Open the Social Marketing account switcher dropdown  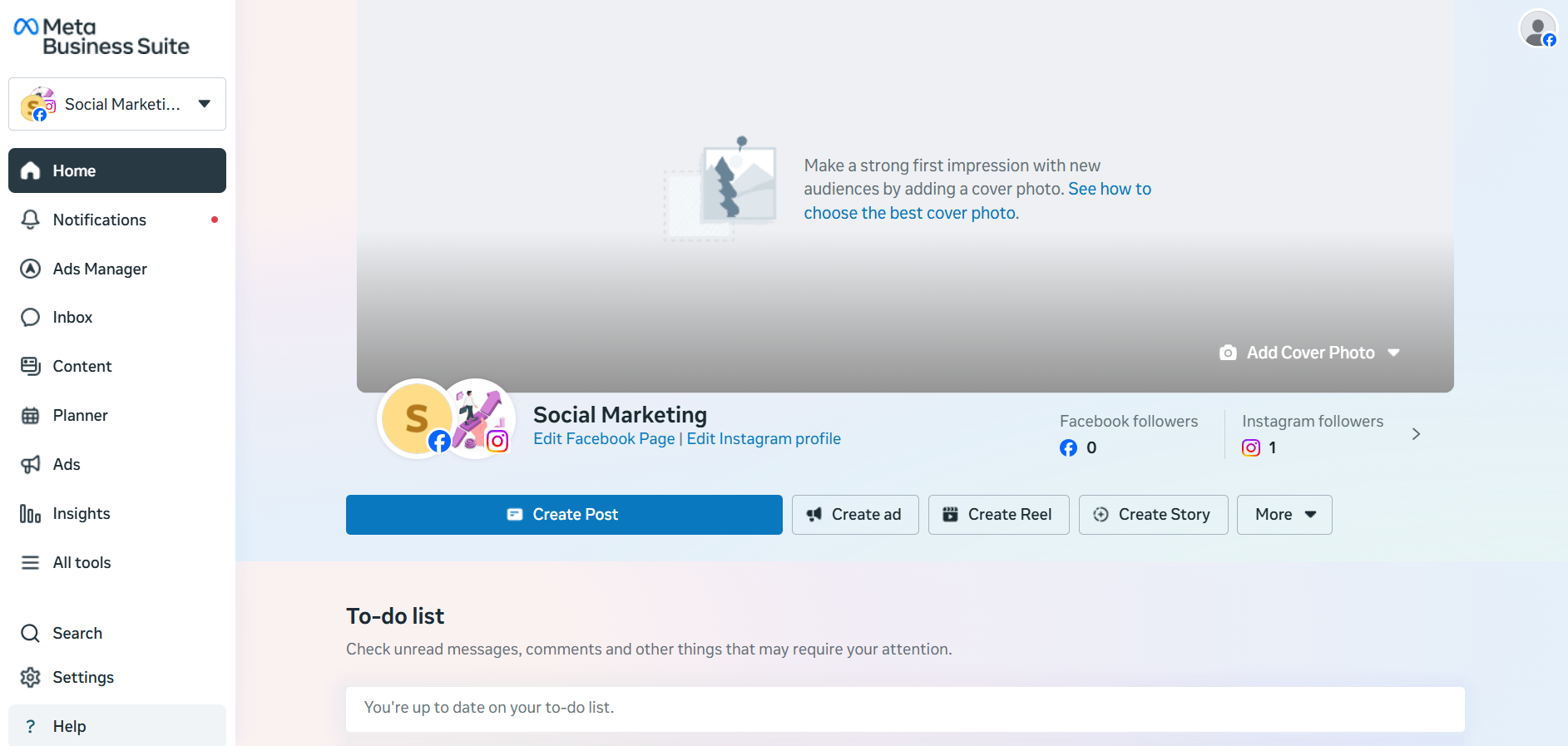coord(117,104)
